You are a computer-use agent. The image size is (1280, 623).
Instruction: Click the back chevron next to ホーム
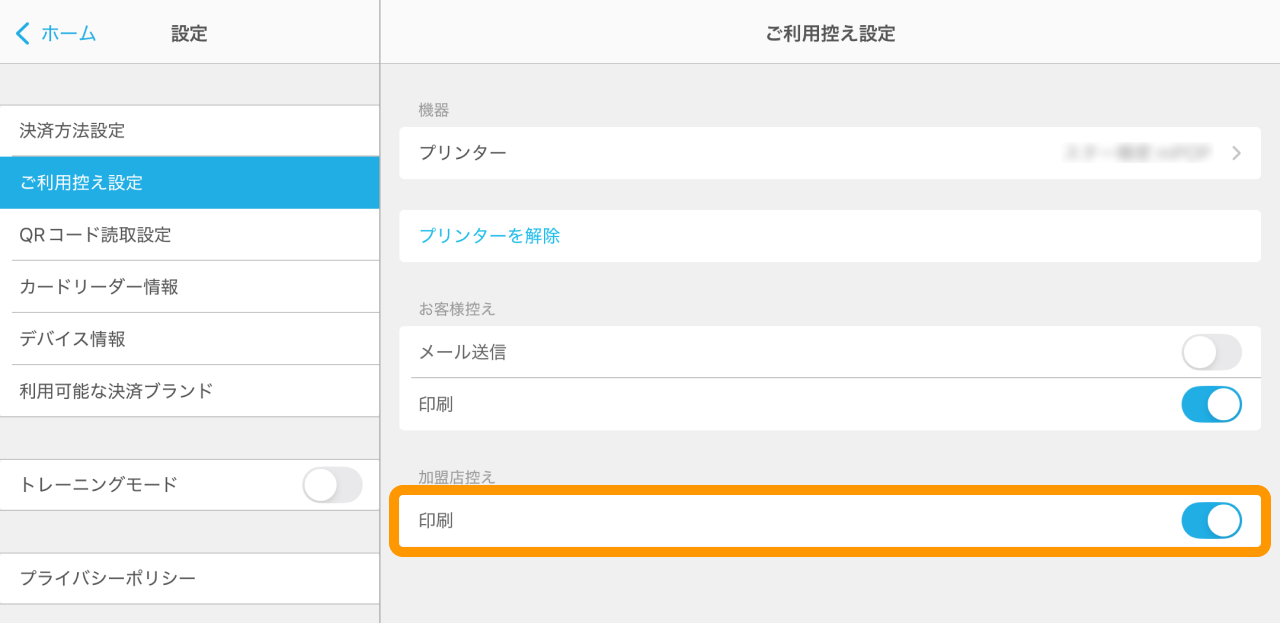(22, 33)
